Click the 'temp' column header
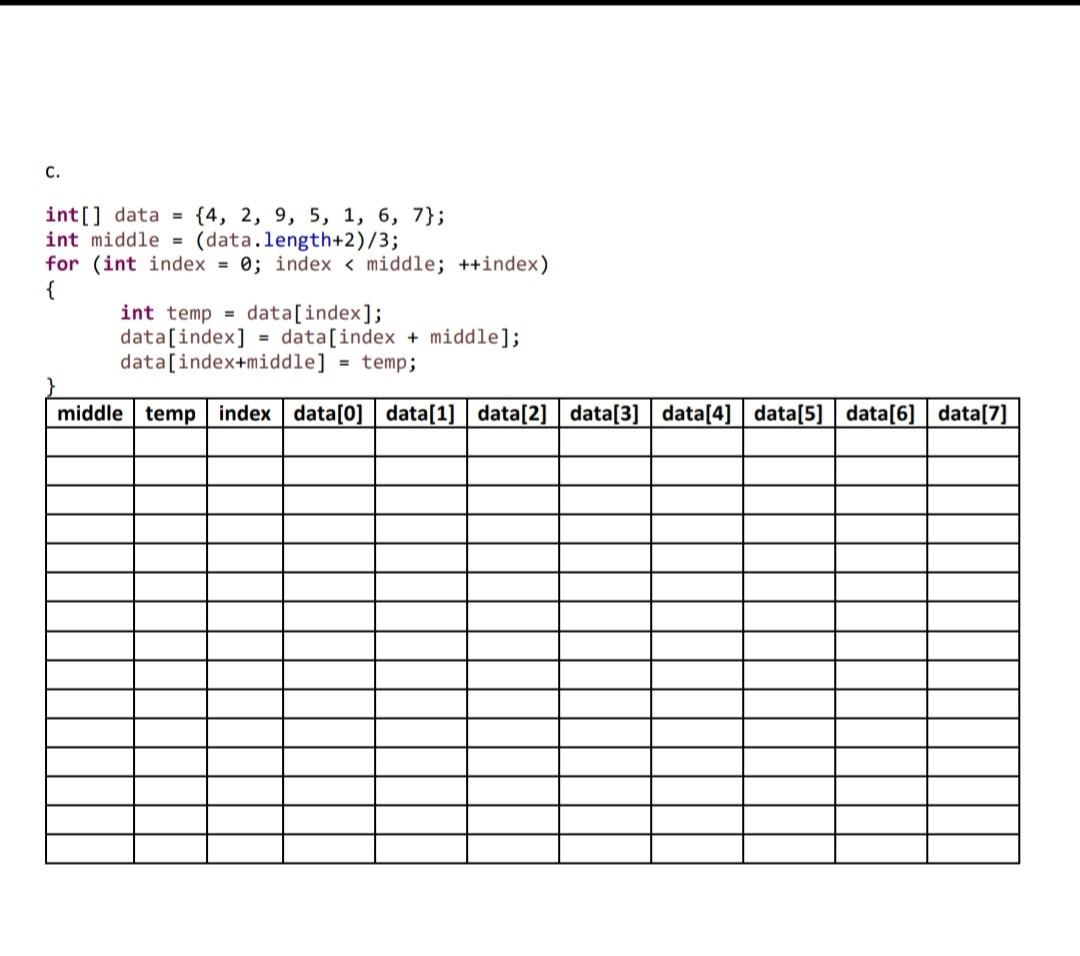The image size is (1080, 956). (169, 413)
